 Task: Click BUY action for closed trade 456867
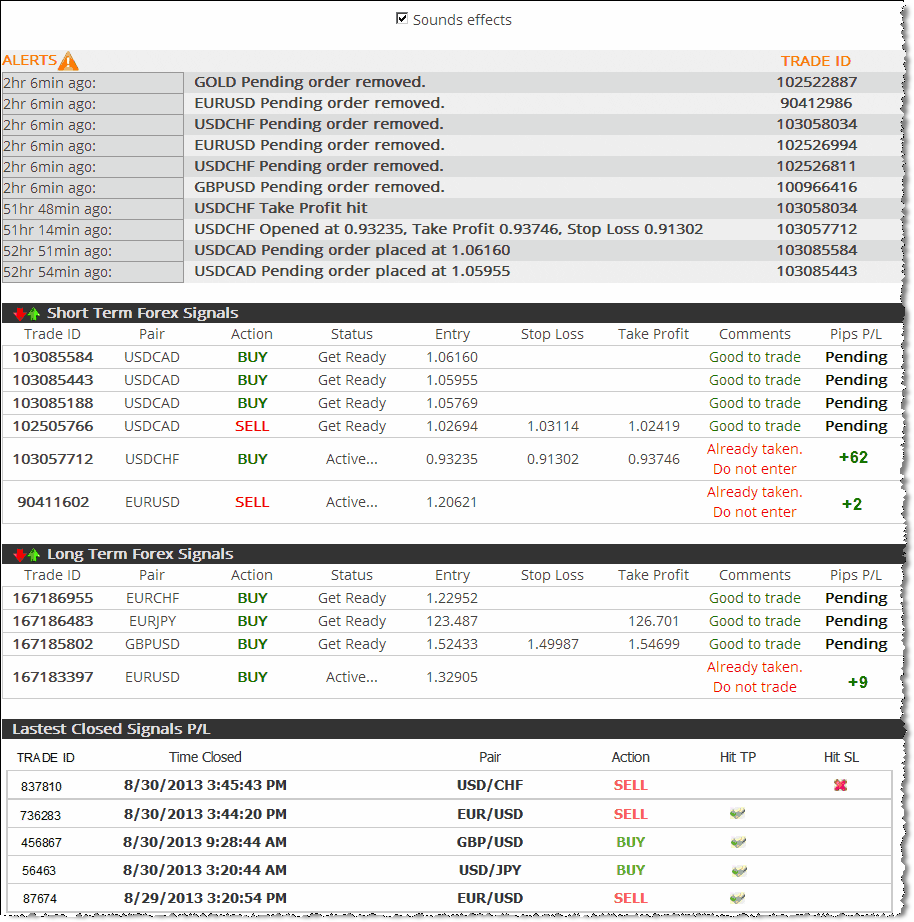click(x=631, y=842)
